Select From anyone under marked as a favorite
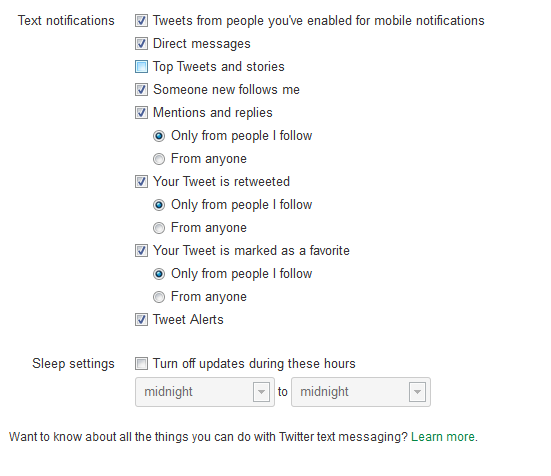Image resolution: width=551 pixels, height=476 pixels. click(x=159, y=297)
